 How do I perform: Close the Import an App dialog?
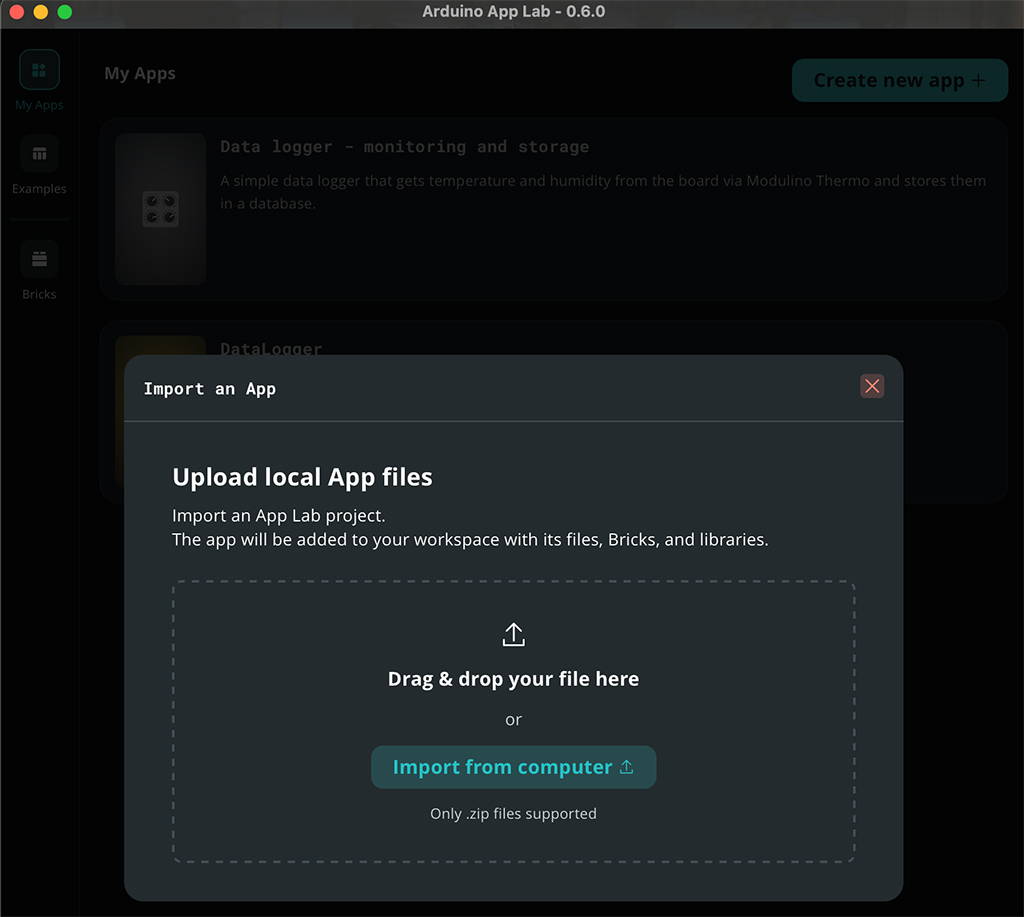pyautogui.click(x=872, y=386)
